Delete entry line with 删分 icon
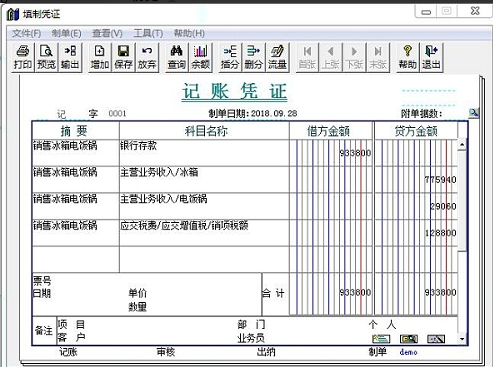The image size is (493, 367). [x=253, y=57]
